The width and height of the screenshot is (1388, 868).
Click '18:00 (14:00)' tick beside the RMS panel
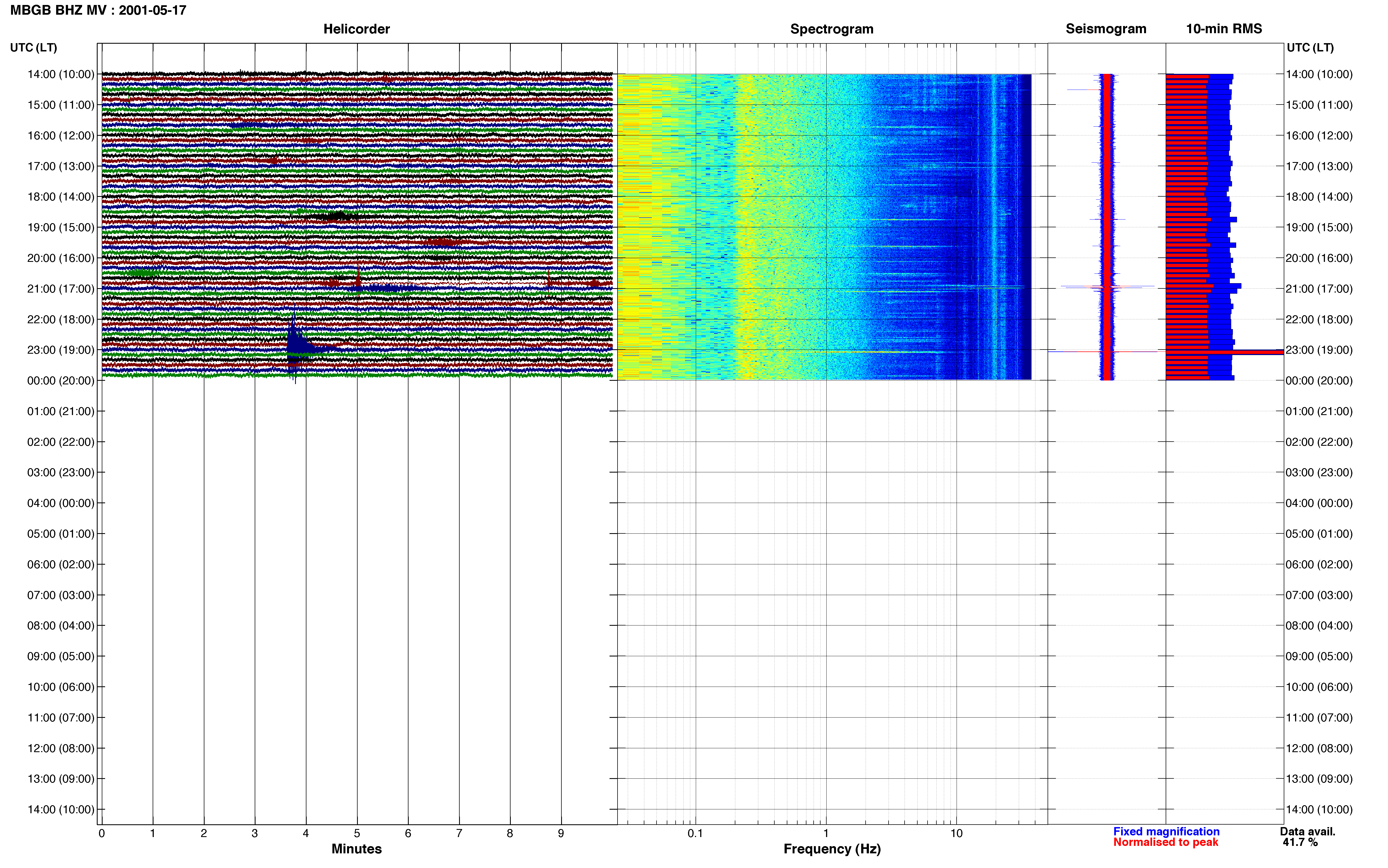pos(1319,197)
